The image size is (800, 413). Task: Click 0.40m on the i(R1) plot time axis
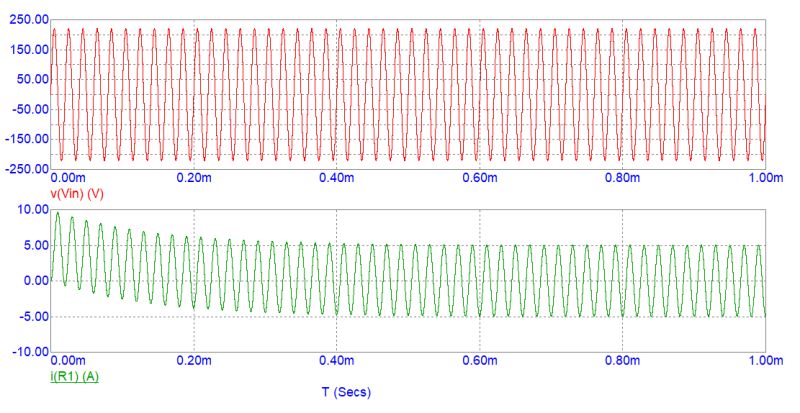[337, 360]
